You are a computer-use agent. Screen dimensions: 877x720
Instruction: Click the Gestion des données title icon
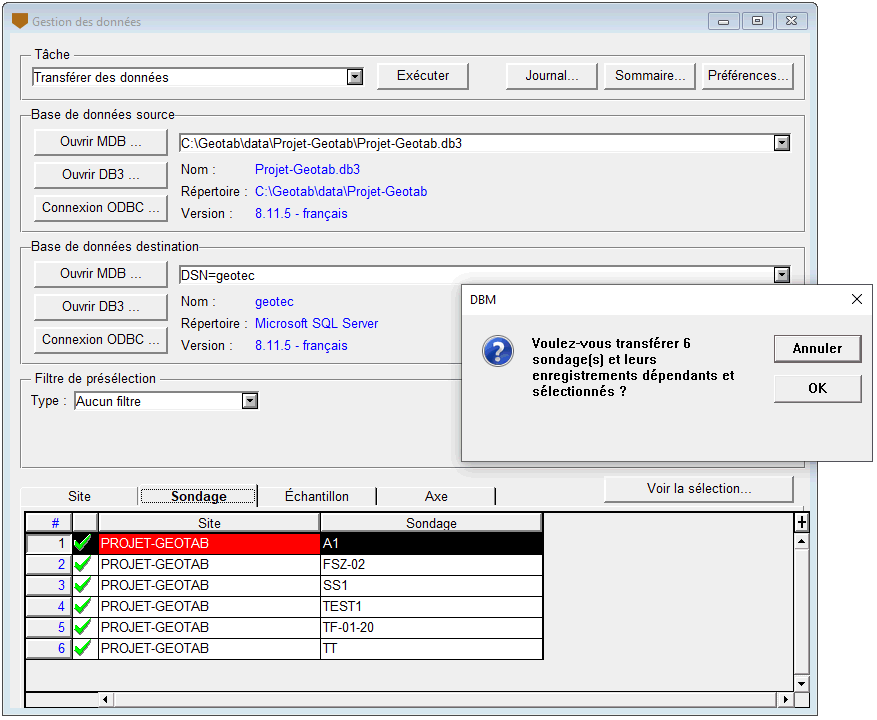coord(19,21)
